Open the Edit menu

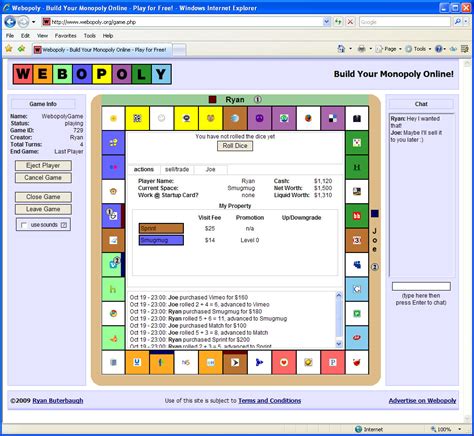(x=25, y=36)
